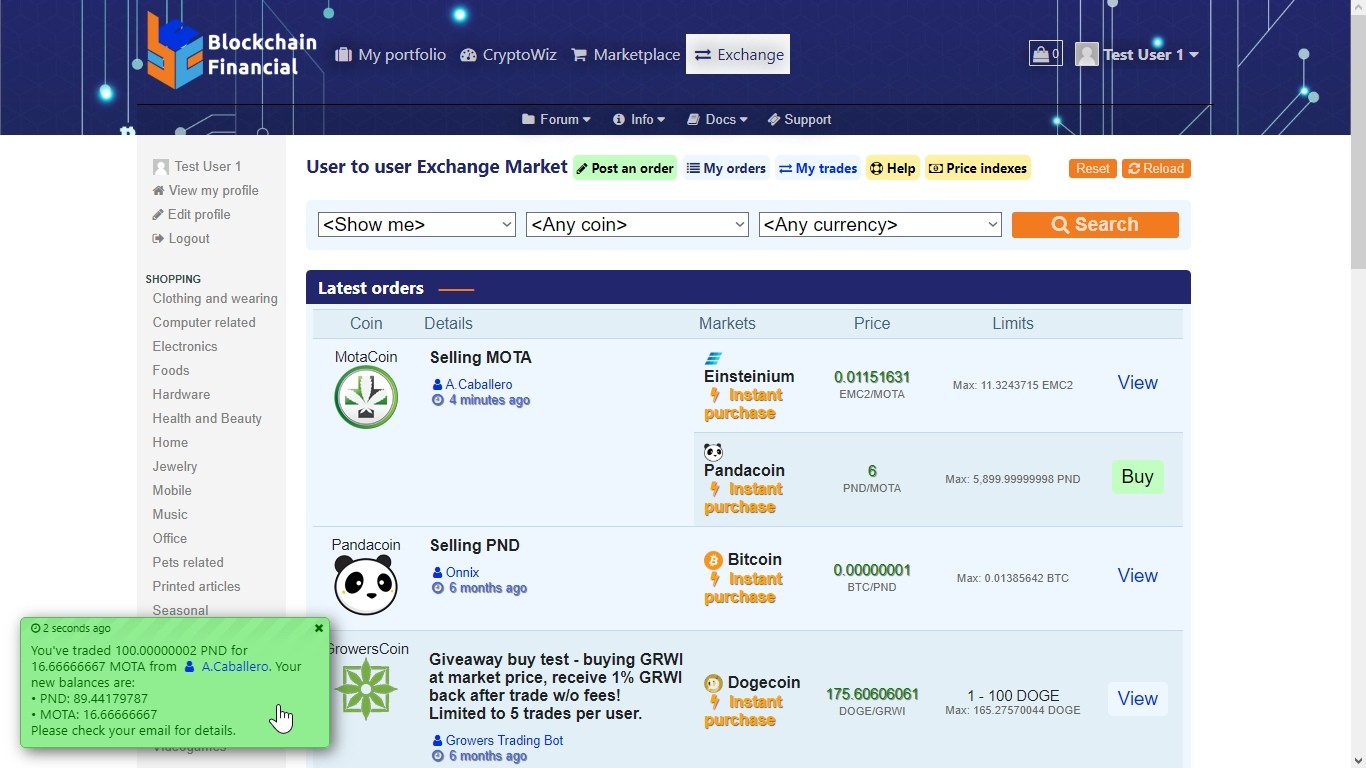Click the MotaCoin cannabis leaf coin icon
Screen dimensions: 1366x768
click(366, 397)
